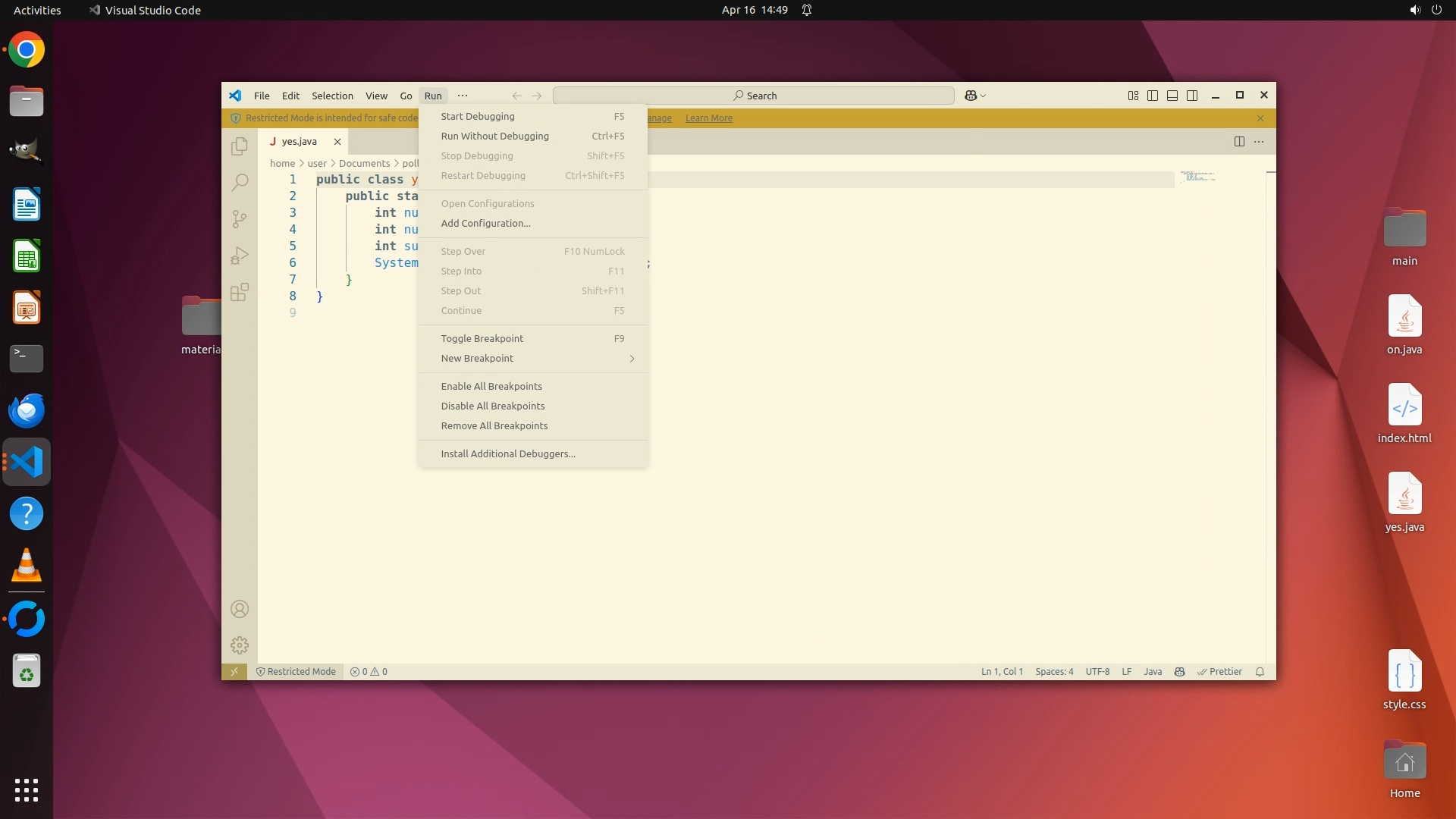Open the Explorer sidebar icon
The image size is (1456, 819).
pos(240,146)
